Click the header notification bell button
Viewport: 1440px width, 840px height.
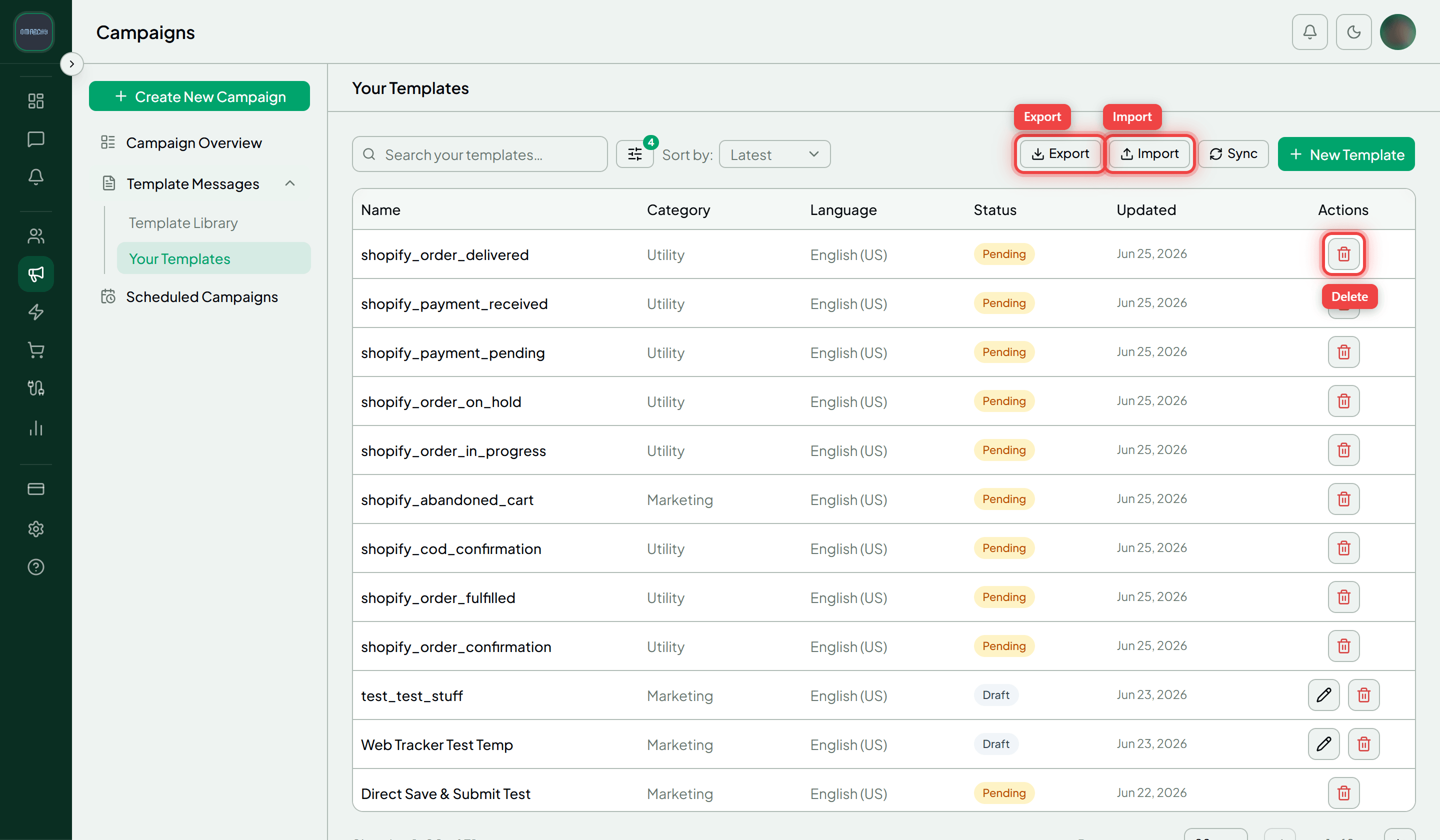tap(1309, 32)
